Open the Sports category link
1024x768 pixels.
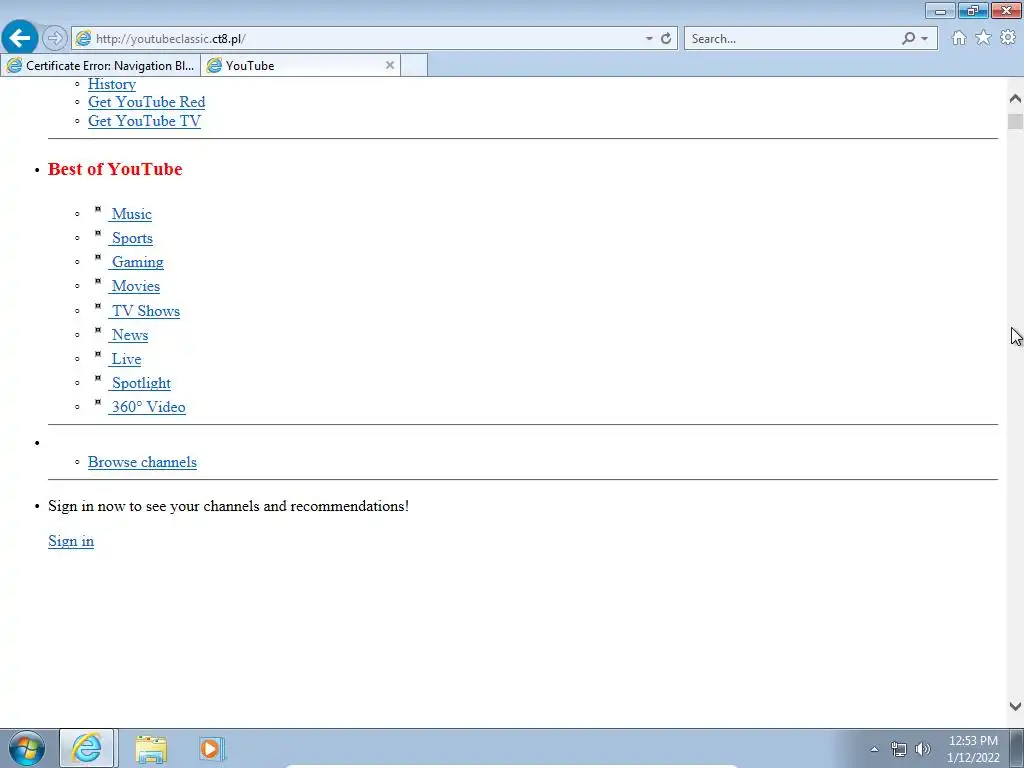coord(131,238)
